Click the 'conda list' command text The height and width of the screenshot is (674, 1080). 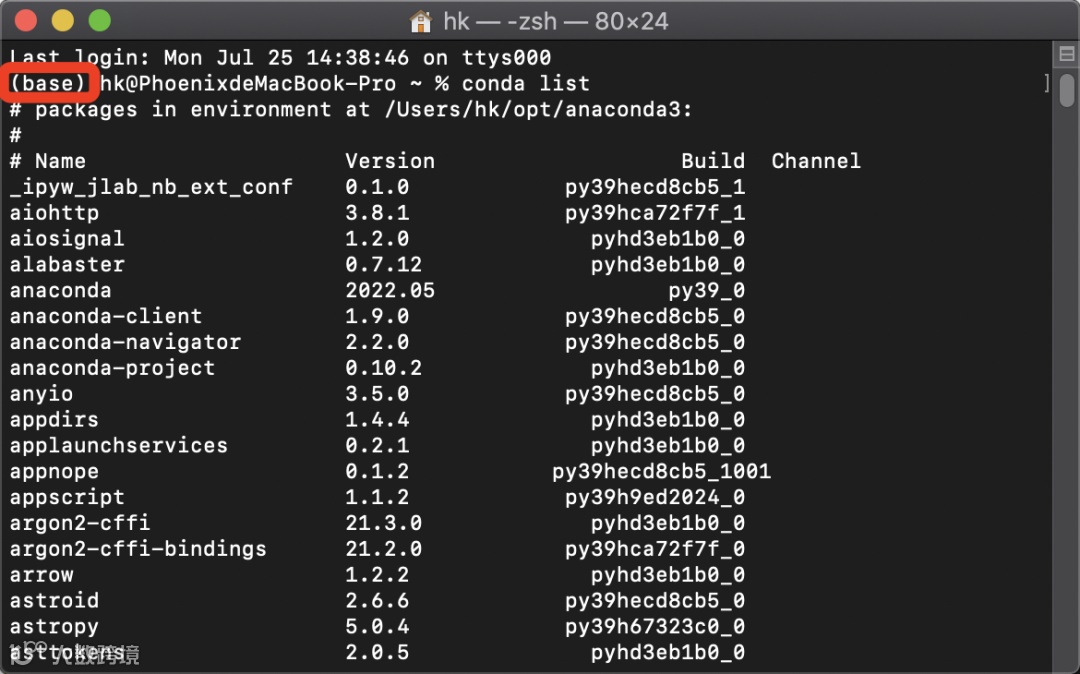click(x=526, y=83)
